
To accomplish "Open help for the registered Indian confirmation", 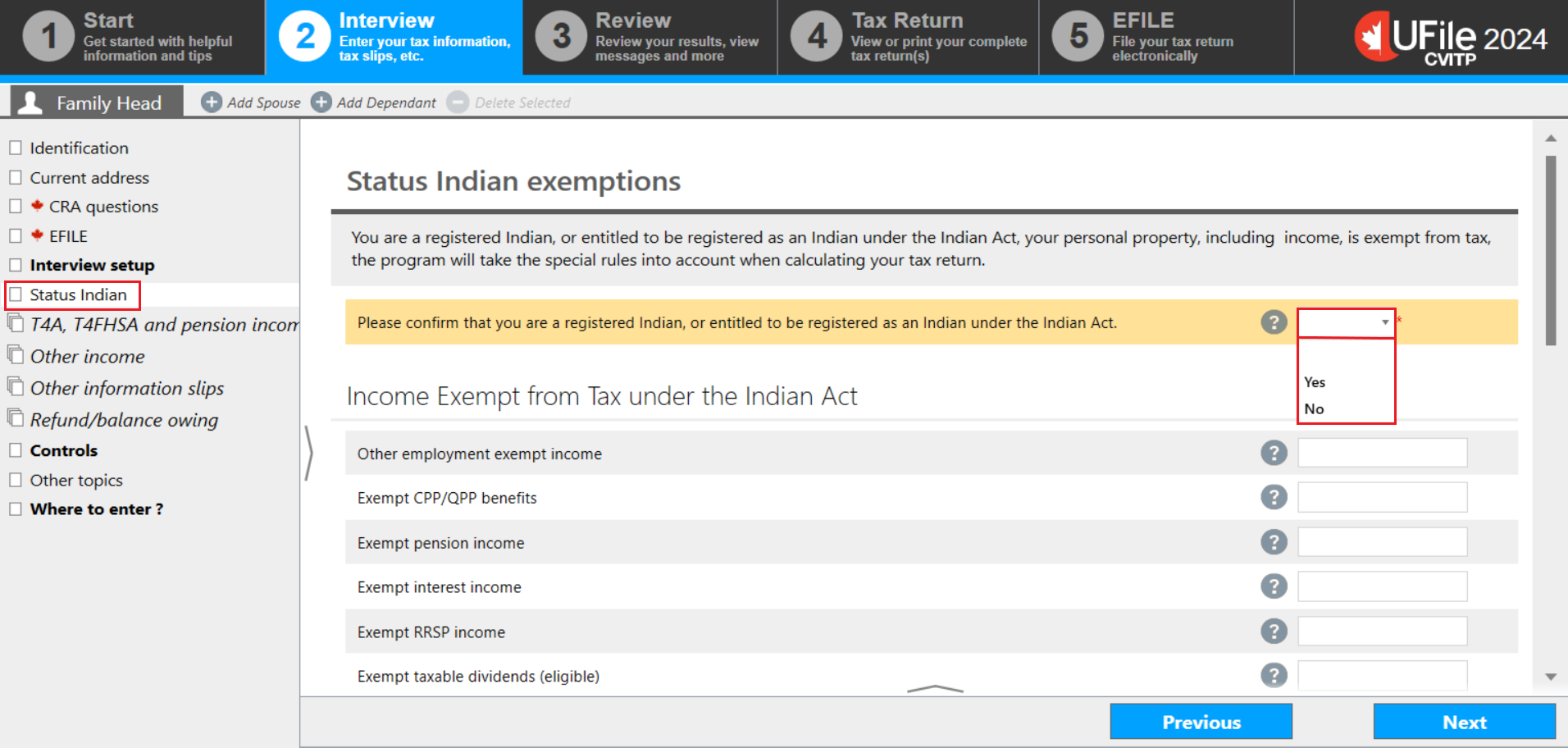I will tap(1274, 322).
